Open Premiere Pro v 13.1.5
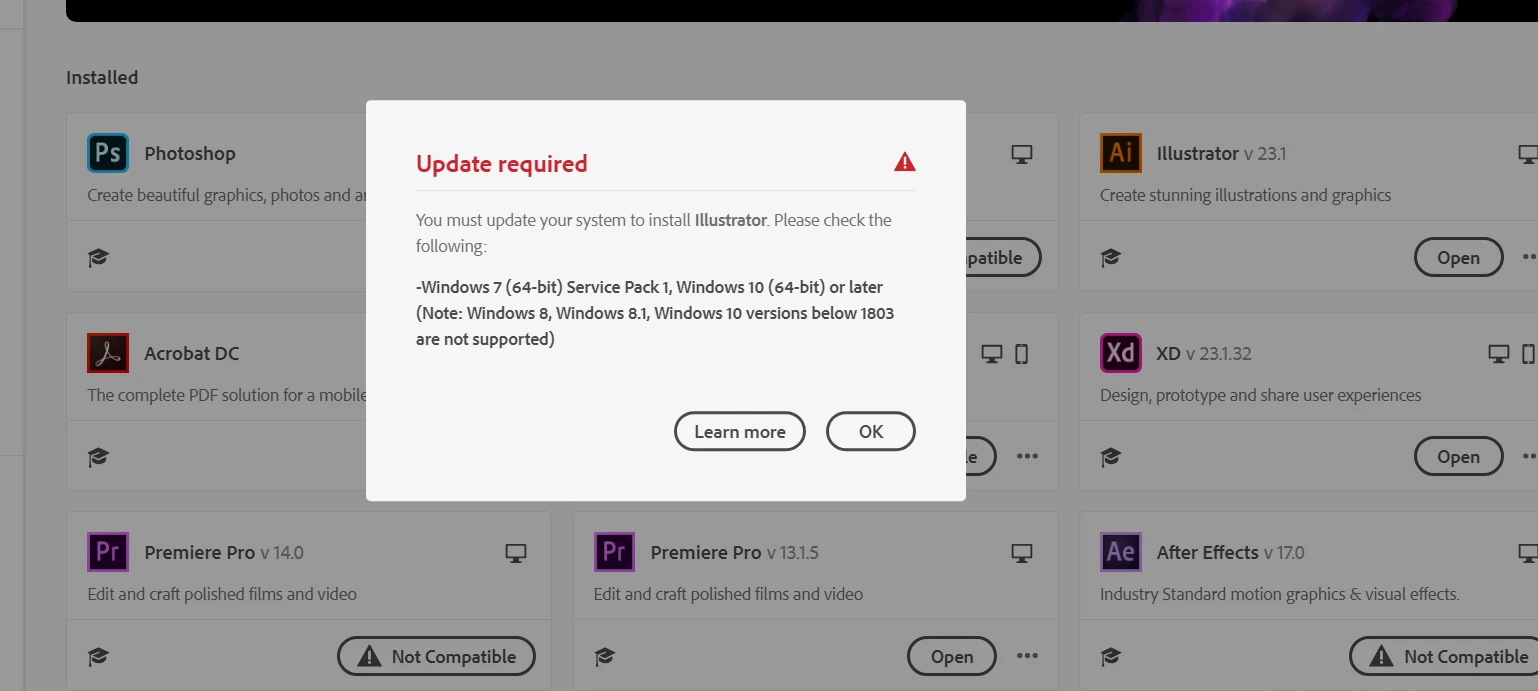 [x=951, y=656]
